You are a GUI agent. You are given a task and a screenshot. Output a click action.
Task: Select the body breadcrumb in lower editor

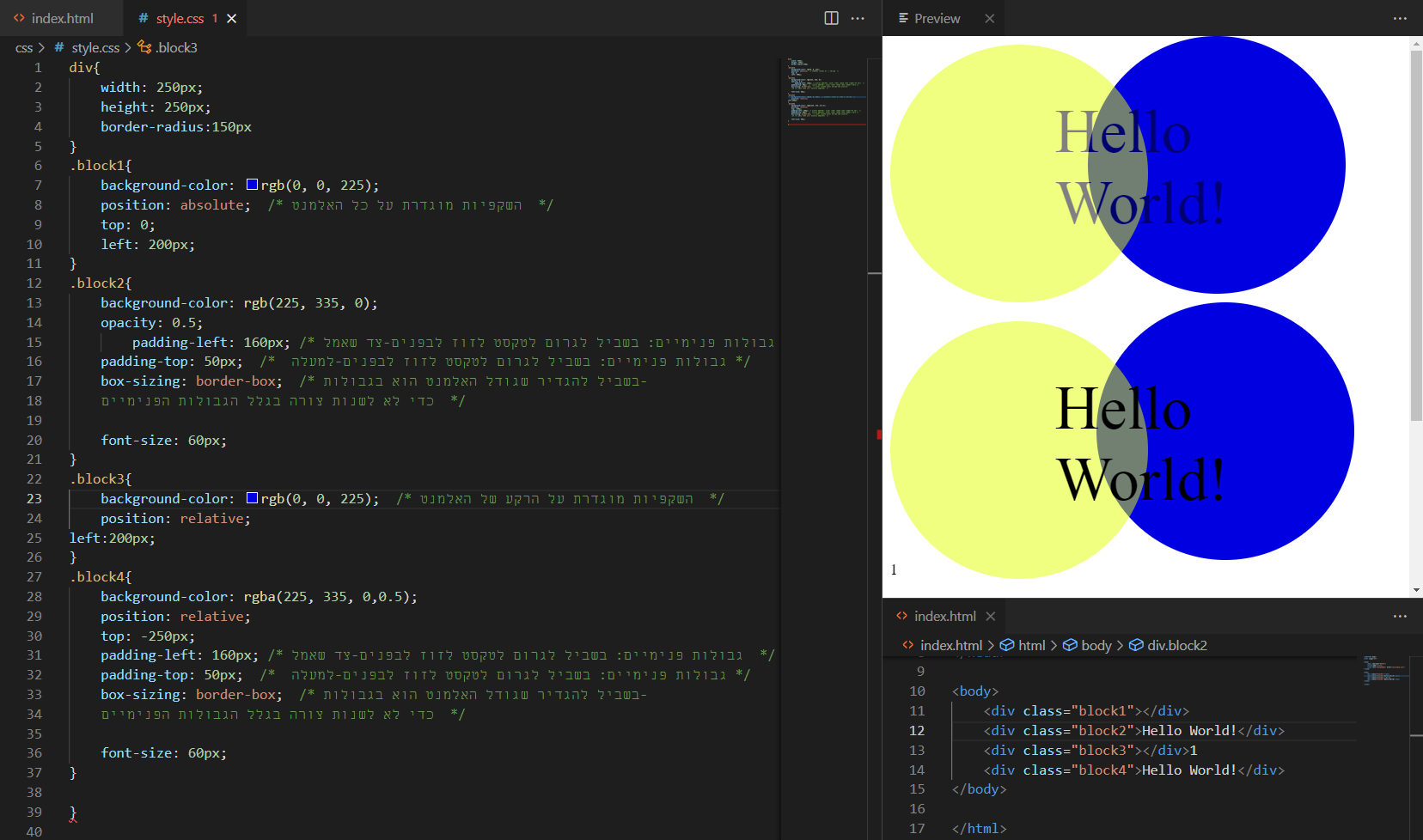[x=1096, y=645]
